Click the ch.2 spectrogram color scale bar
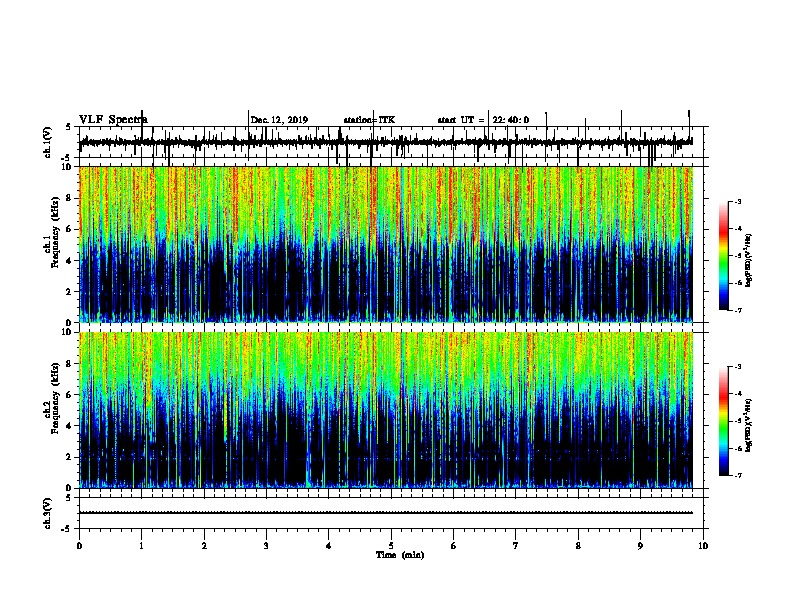Image resolution: width=792 pixels, height=612 pixels. coord(723,421)
